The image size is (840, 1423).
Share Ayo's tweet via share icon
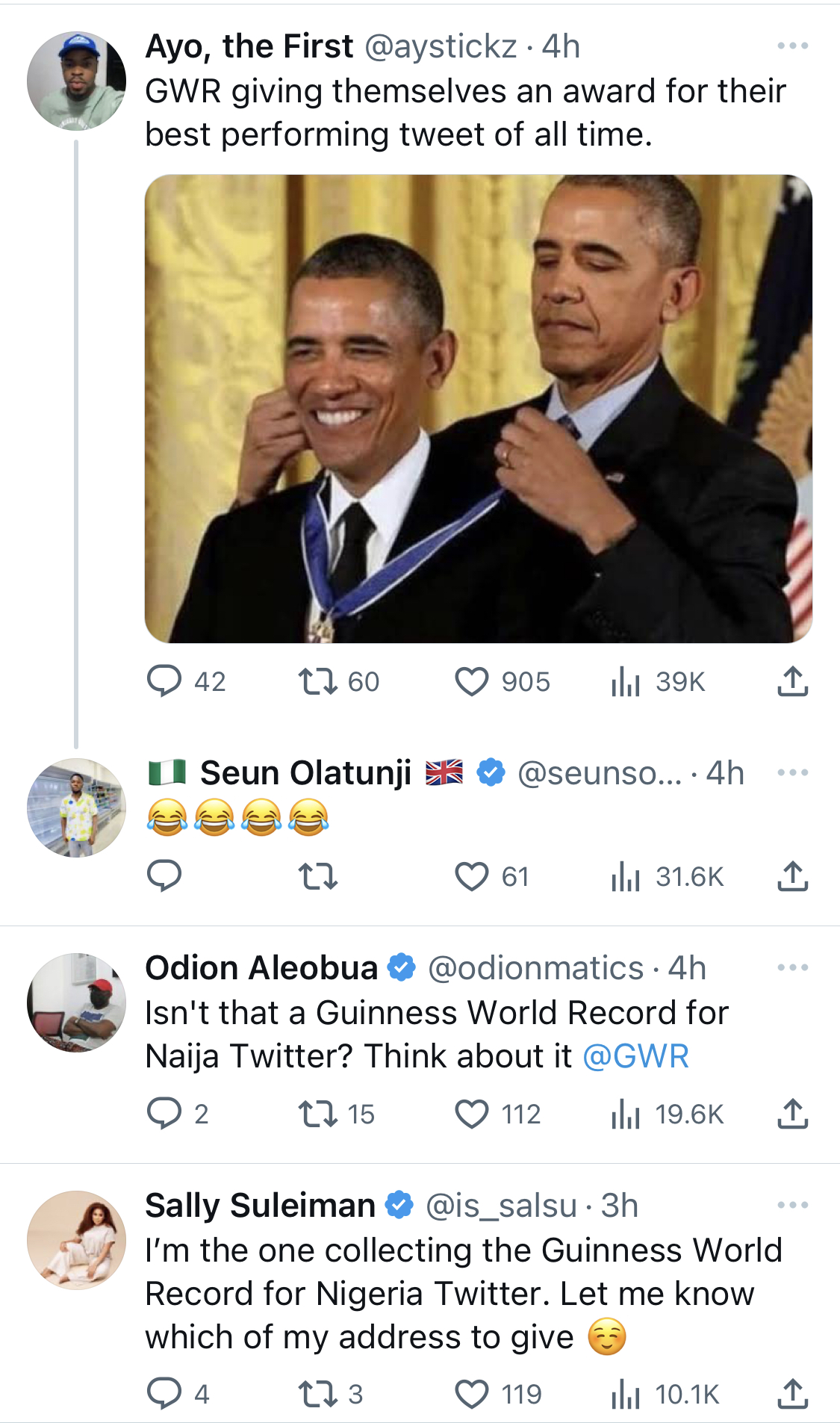click(x=793, y=681)
